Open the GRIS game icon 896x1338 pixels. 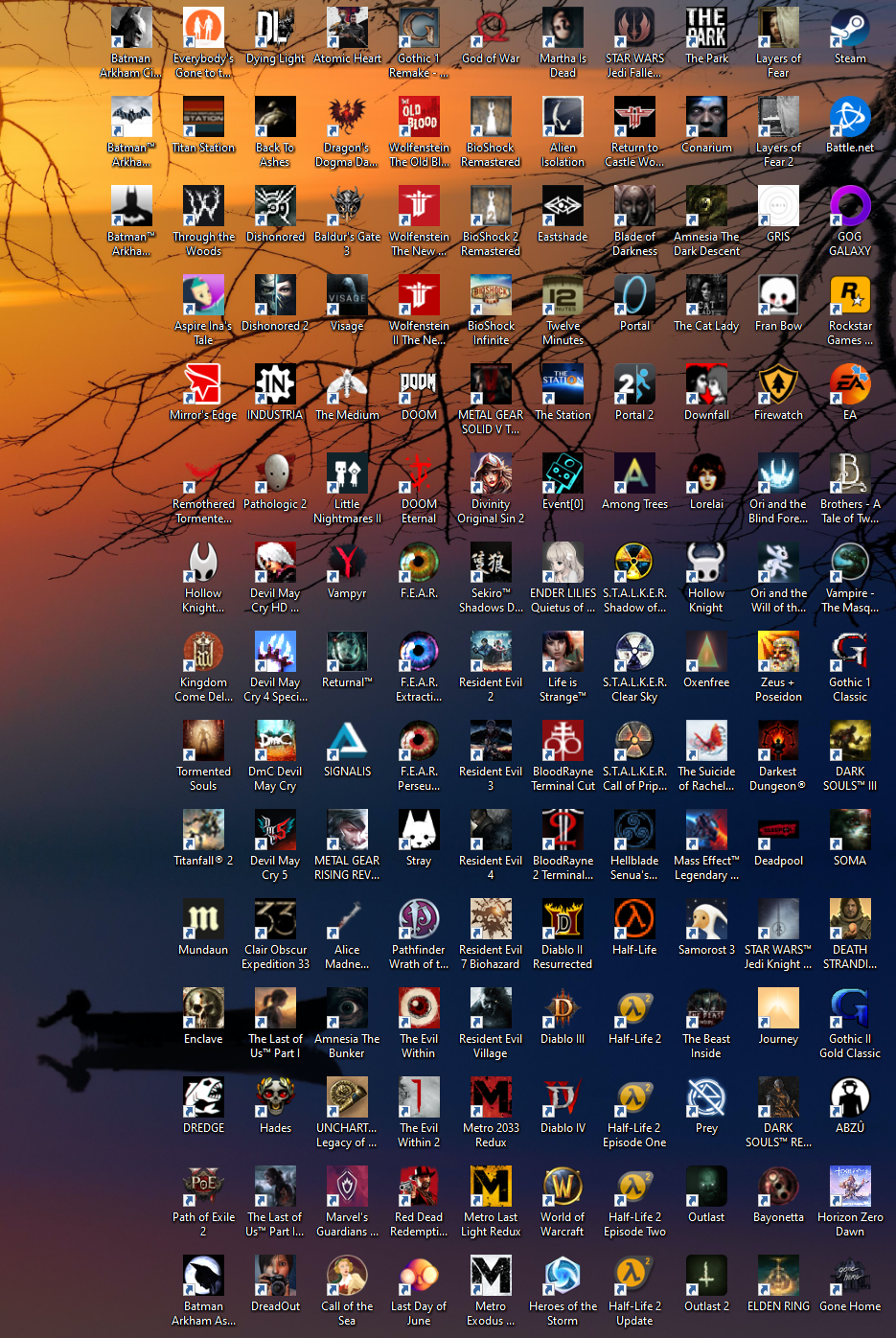[x=778, y=206]
